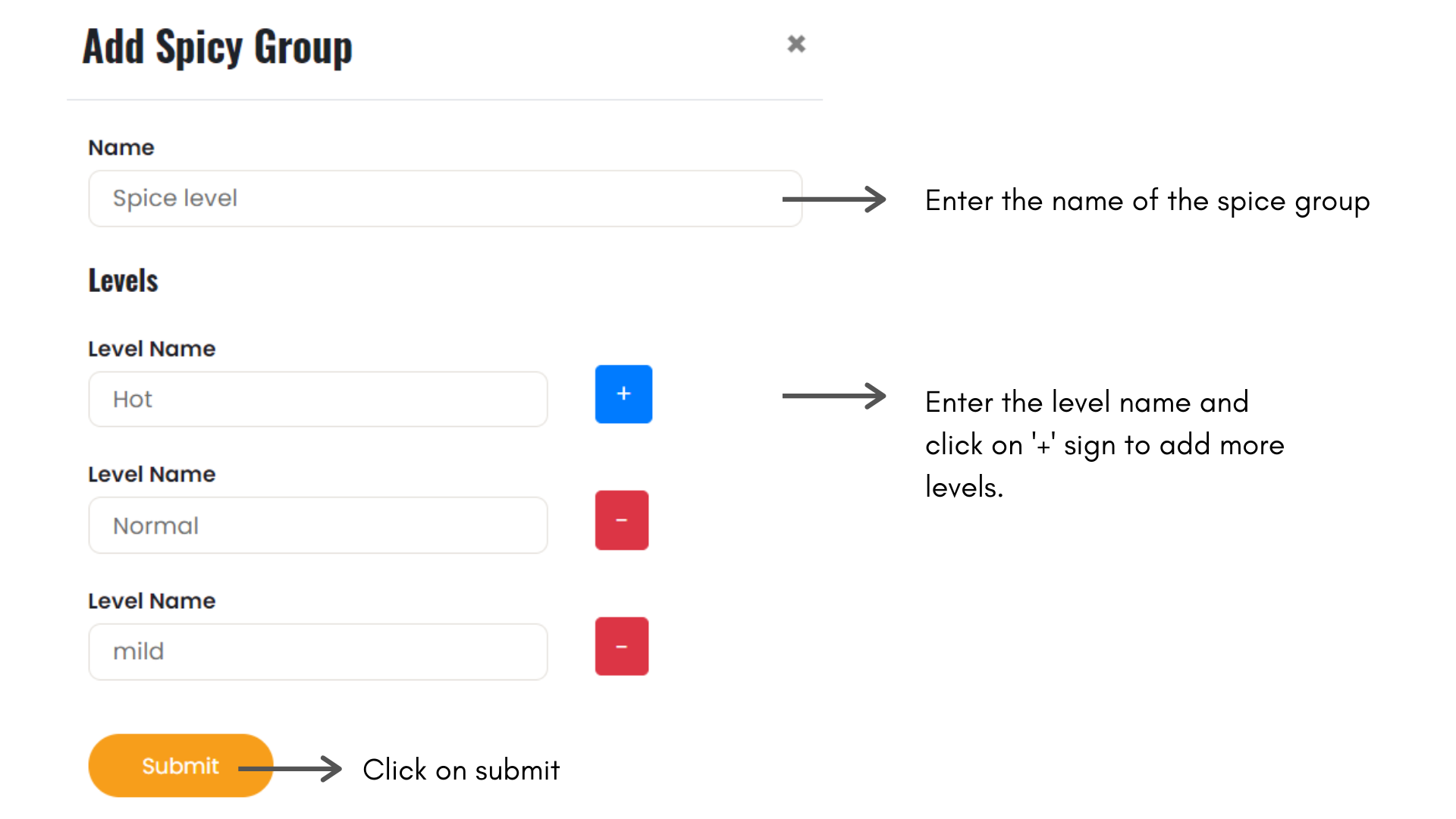
Task: Click the Level Name label above mild
Action: click(x=152, y=601)
